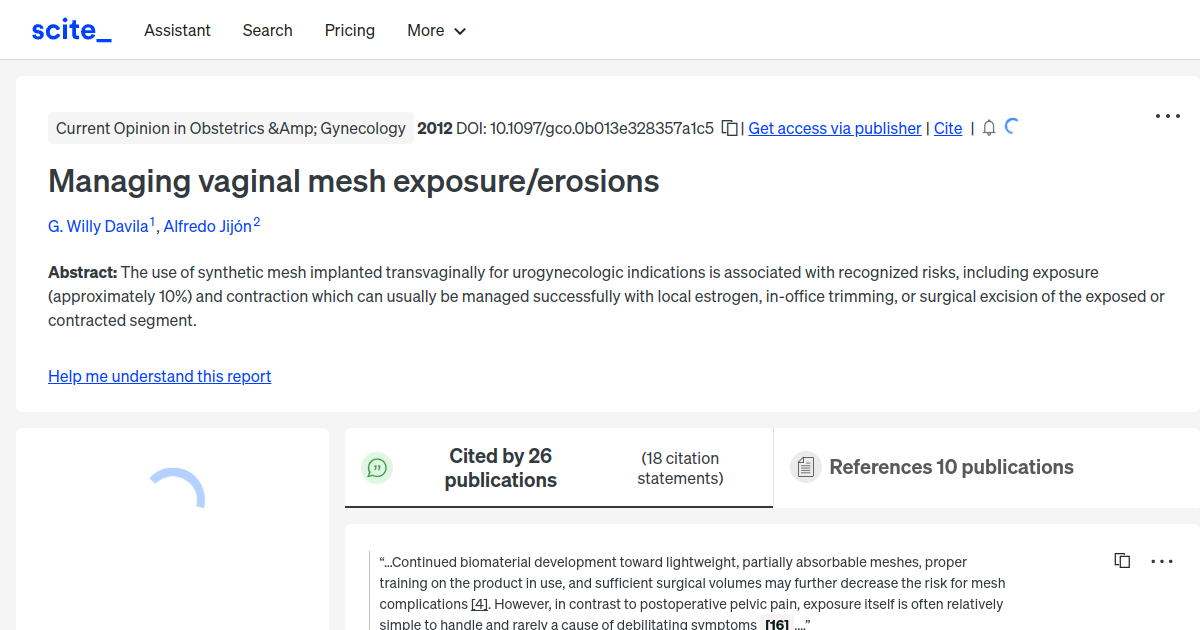Click Help me understand this report

[159, 376]
